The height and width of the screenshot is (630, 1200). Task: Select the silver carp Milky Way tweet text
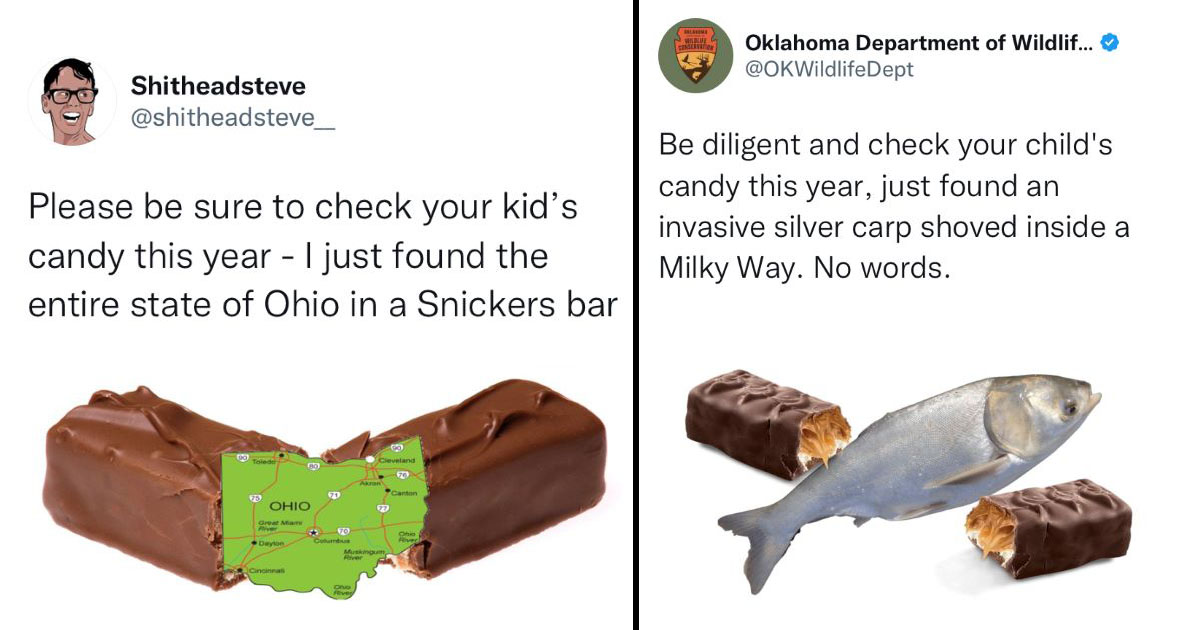coord(894,206)
